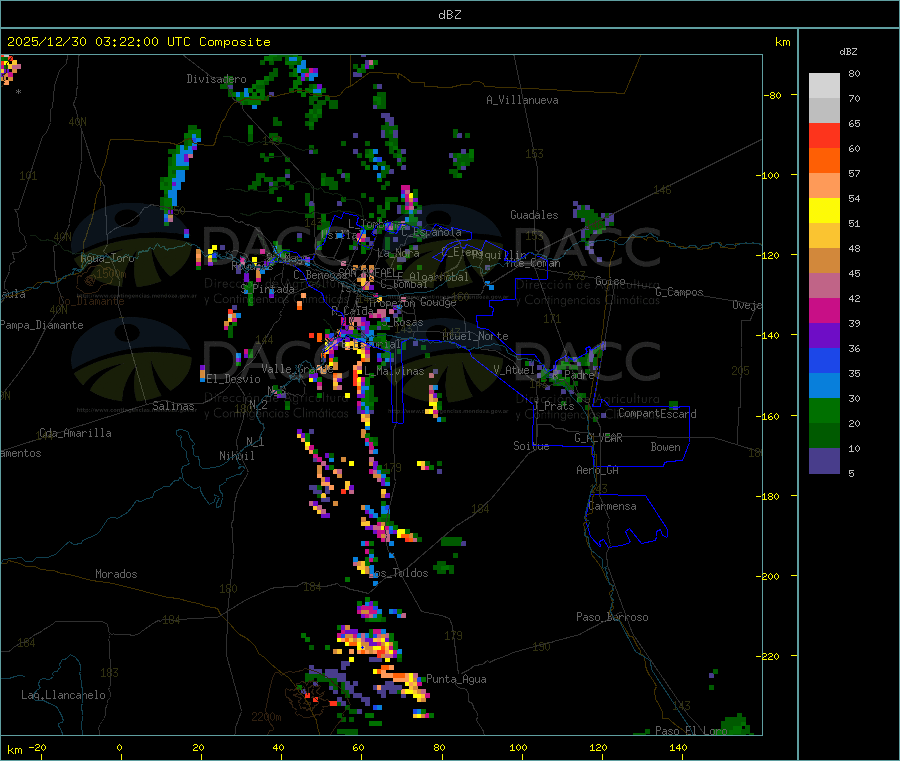Select the yellow 51-54 dBZ legend color
The height and width of the screenshot is (761, 900).
pos(824,211)
